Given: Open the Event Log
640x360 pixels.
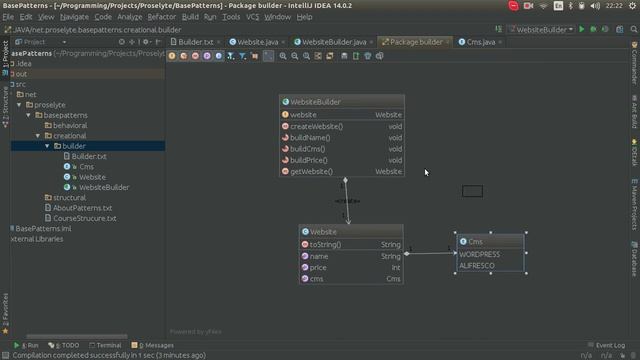Looking at the screenshot, I should point(607,345).
